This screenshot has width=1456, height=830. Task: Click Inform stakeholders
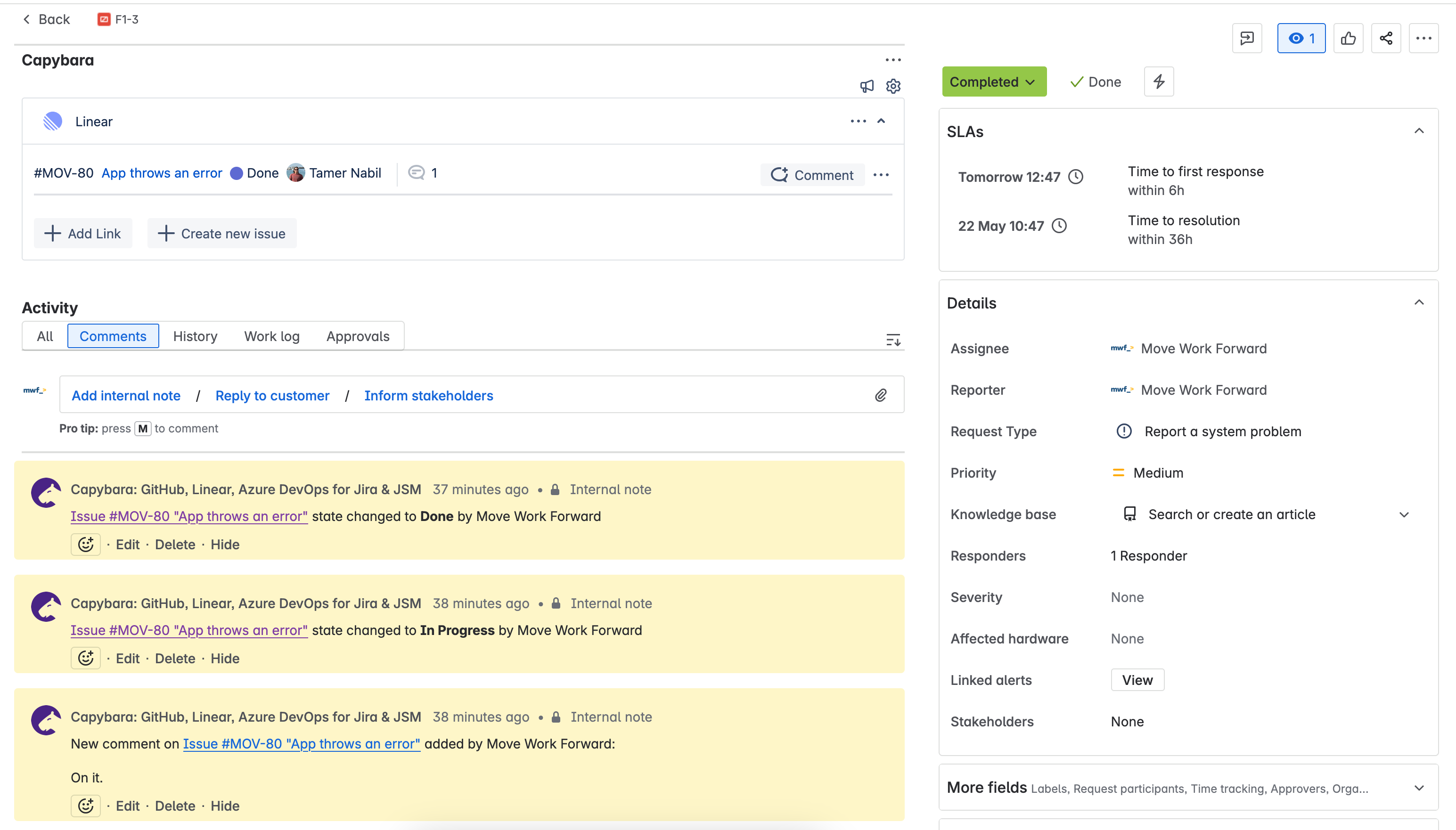(429, 396)
